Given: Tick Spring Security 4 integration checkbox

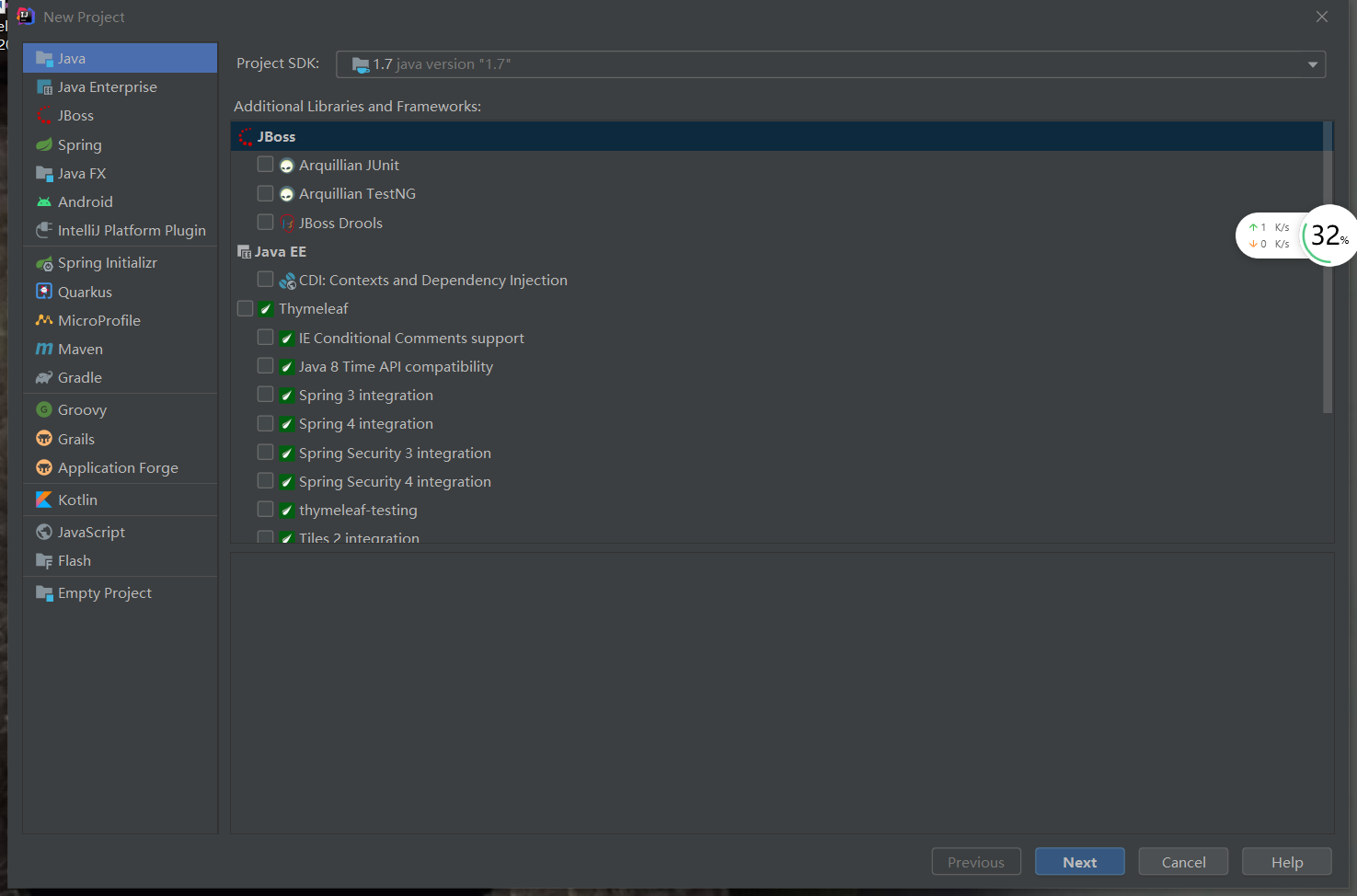Looking at the screenshot, I should pyautogui.click(x=265, y=480).
